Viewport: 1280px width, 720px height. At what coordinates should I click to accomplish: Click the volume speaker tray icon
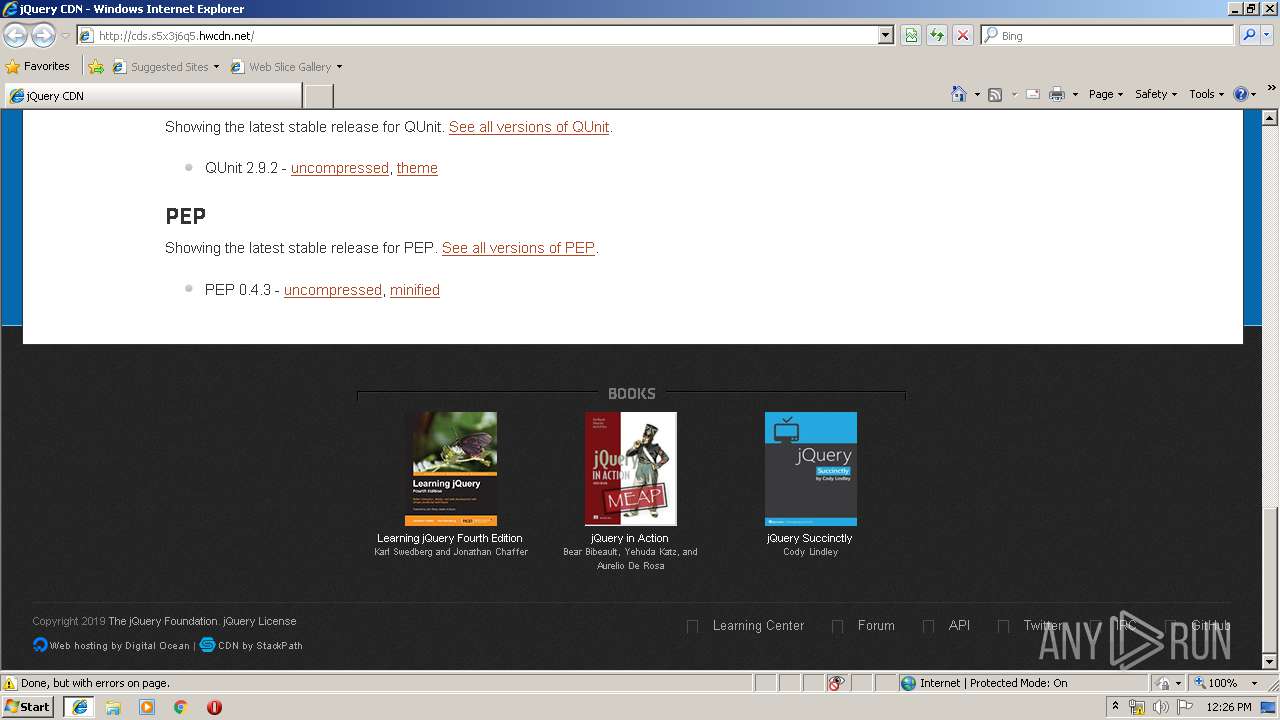coord(1161,707)
